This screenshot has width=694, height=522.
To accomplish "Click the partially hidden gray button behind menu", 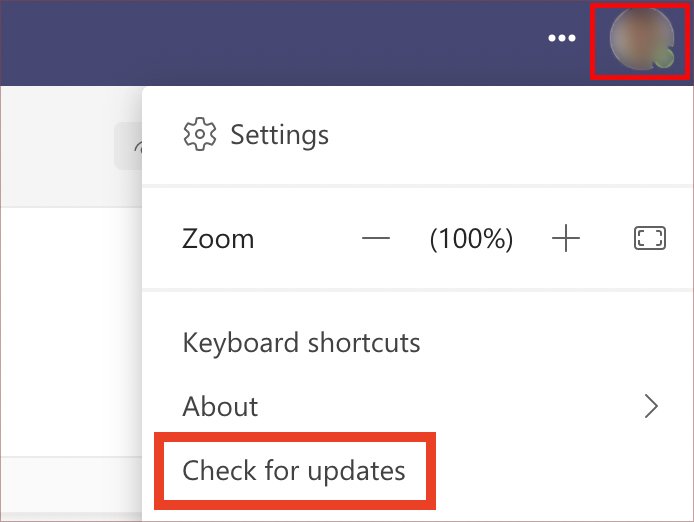I will click(x=128, y=146).
